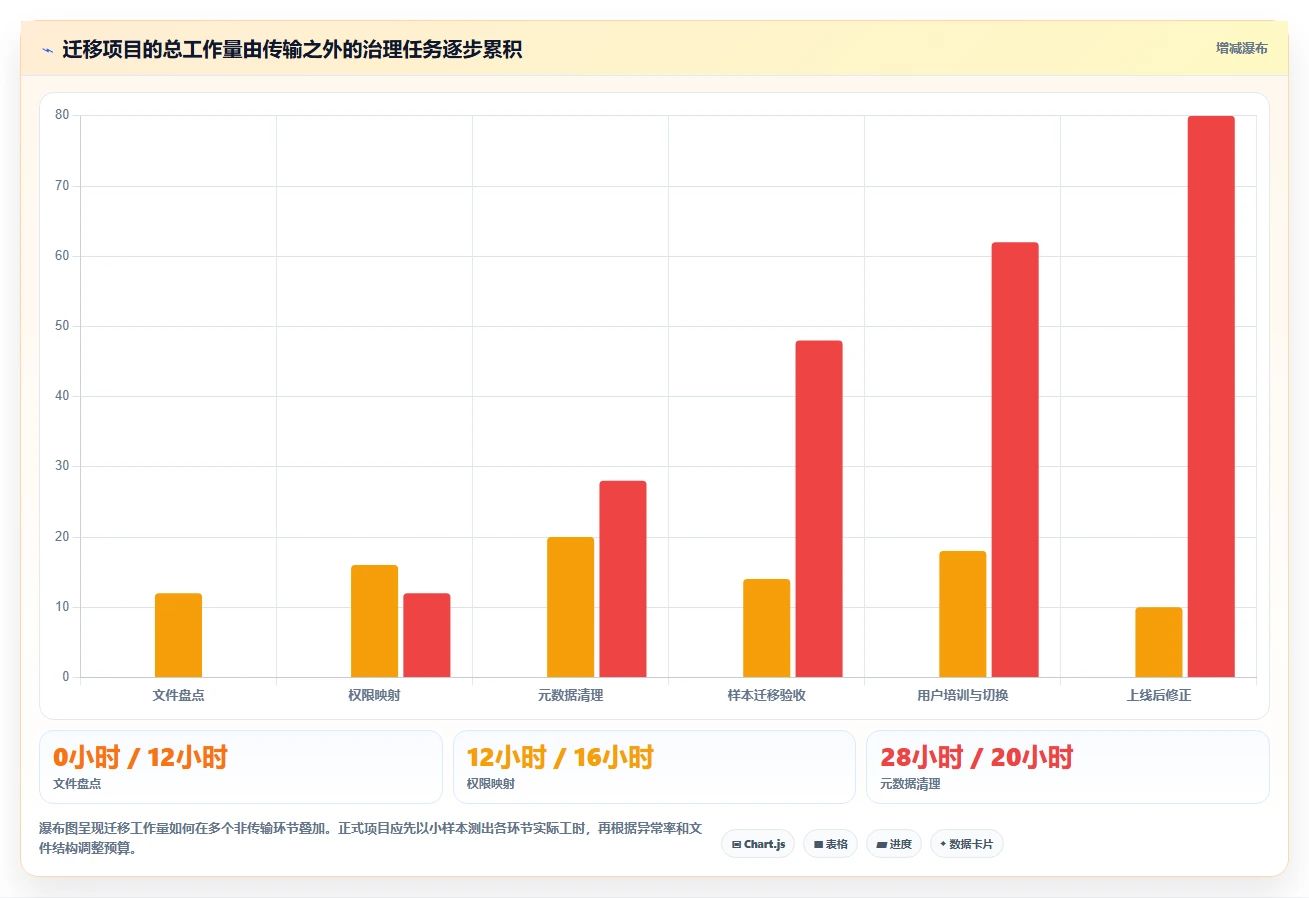Click the 进度 chip
Screen dimensions: 1309x898
(x=894, y=844)
